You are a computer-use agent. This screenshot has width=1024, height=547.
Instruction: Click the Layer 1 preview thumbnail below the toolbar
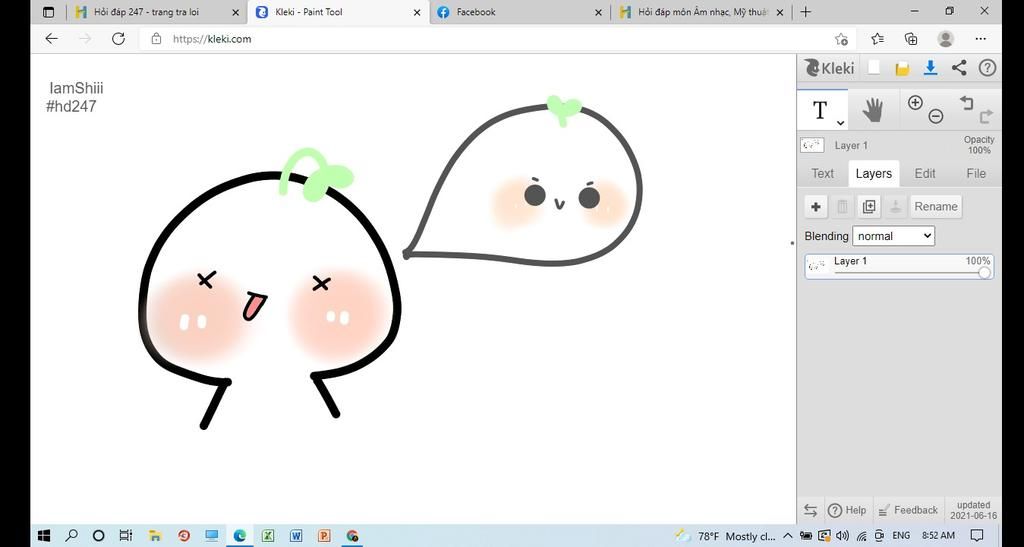point(812,145)
